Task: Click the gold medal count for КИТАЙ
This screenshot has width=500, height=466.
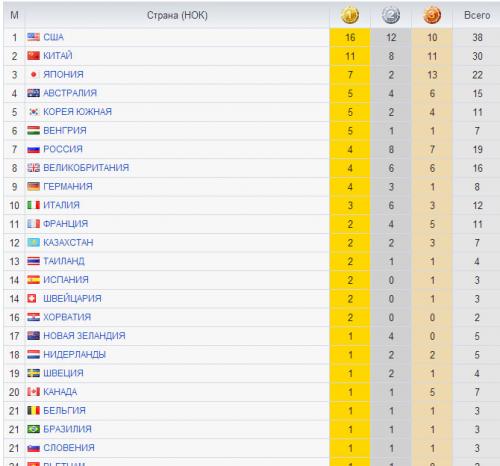Action: (350, 56)
